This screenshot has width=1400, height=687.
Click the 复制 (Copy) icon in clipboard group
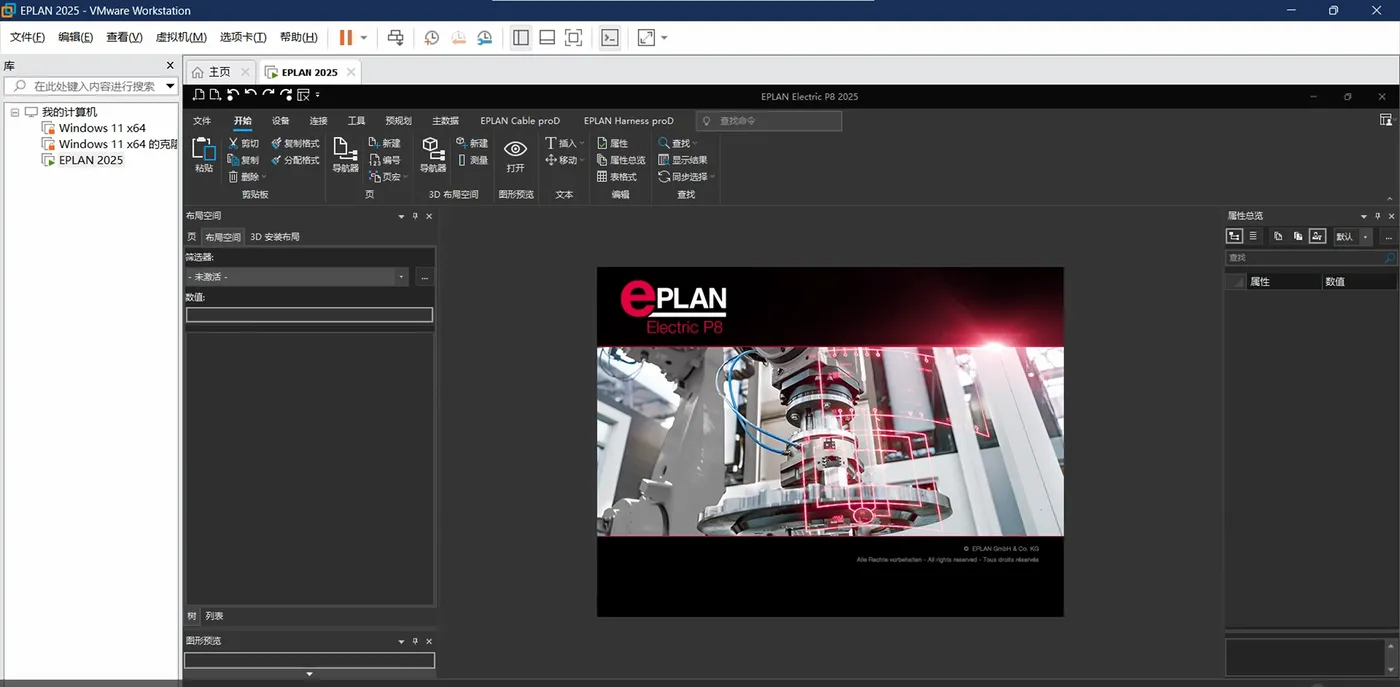point(233,159)
